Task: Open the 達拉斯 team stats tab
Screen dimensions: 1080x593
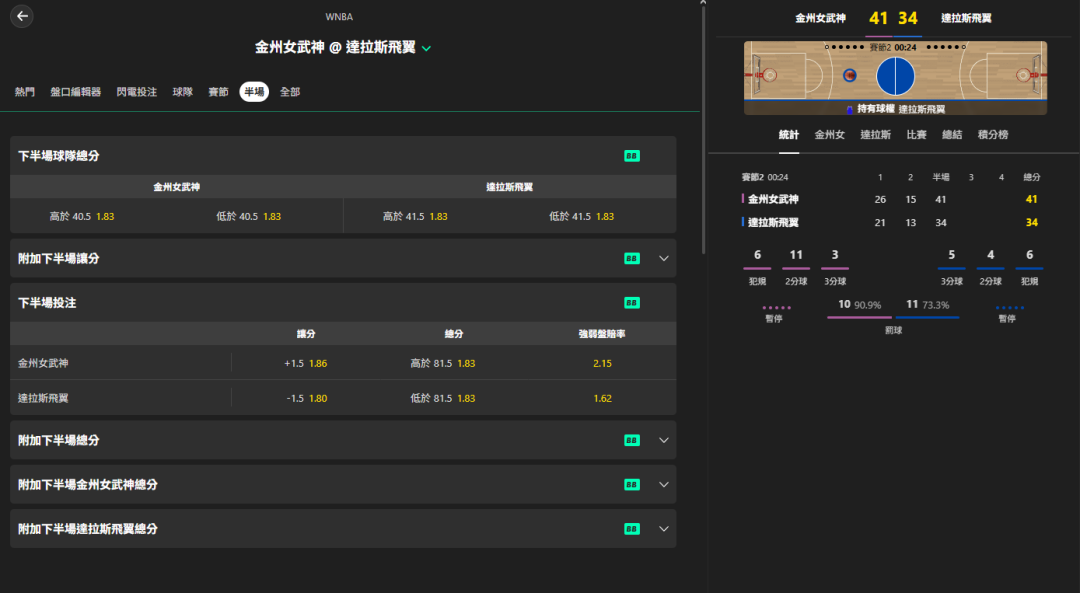Action: pos(875,135)
